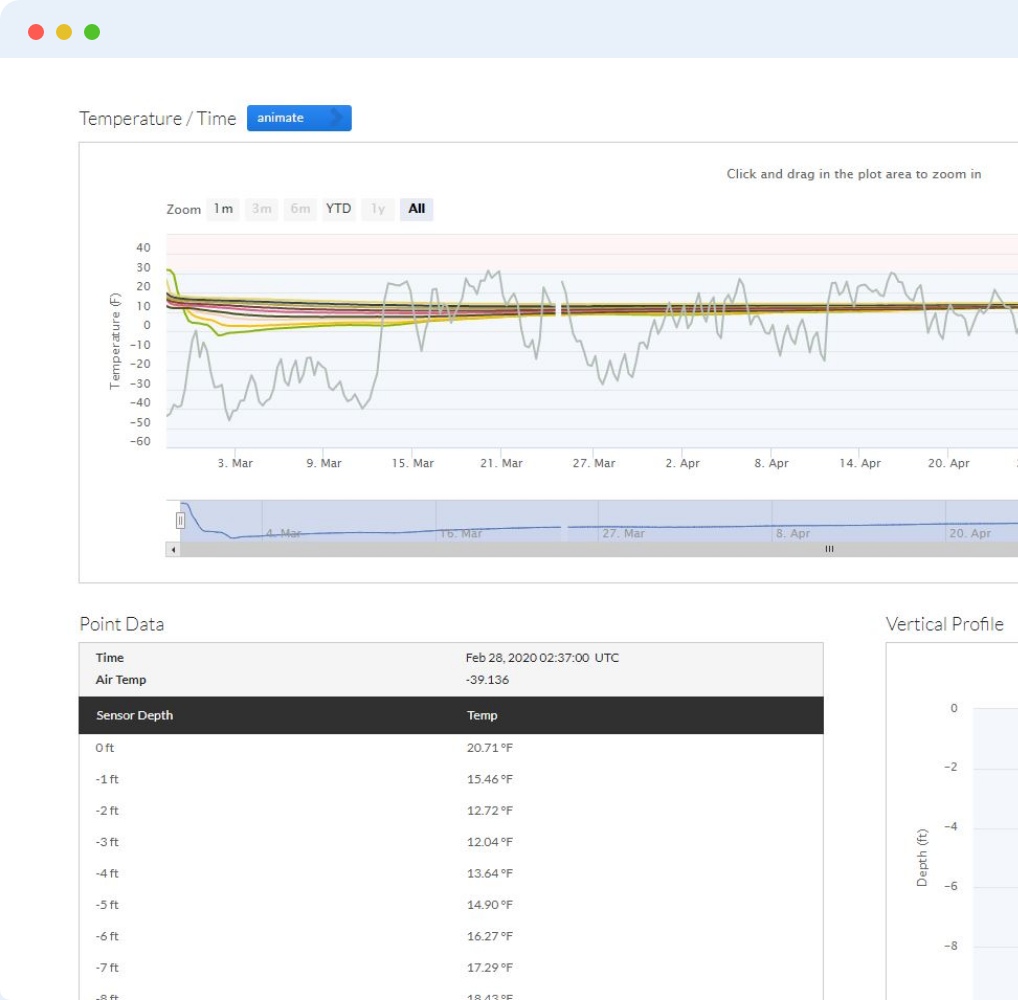
Task: Click the 'Point Data' heading
Action: tap(121, 624)
